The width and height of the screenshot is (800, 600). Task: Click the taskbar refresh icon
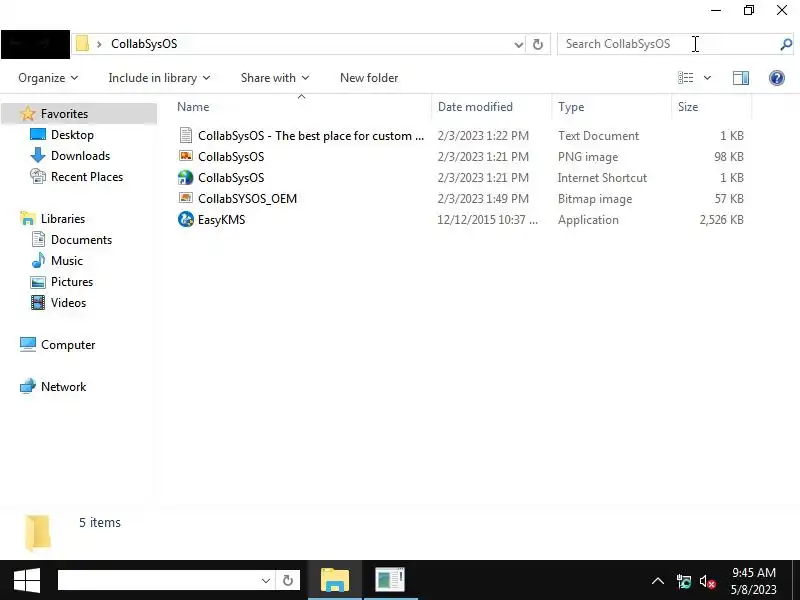click(x=288, y=581)
